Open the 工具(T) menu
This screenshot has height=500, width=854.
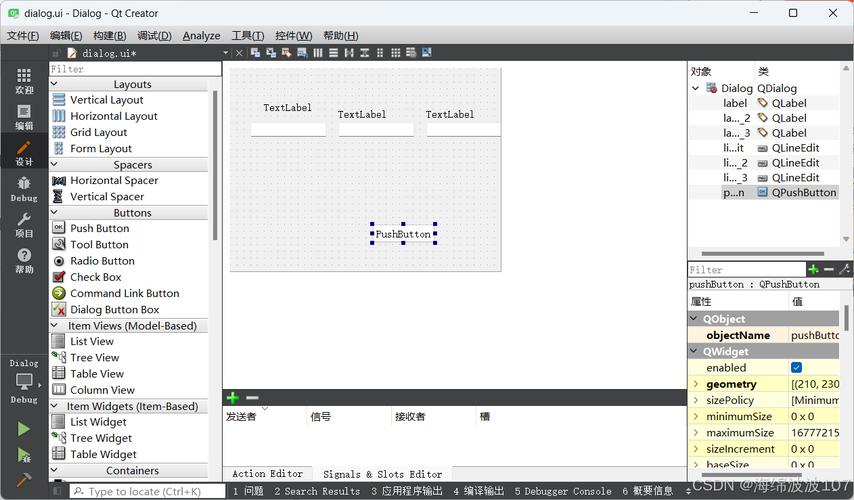point(248,35)
